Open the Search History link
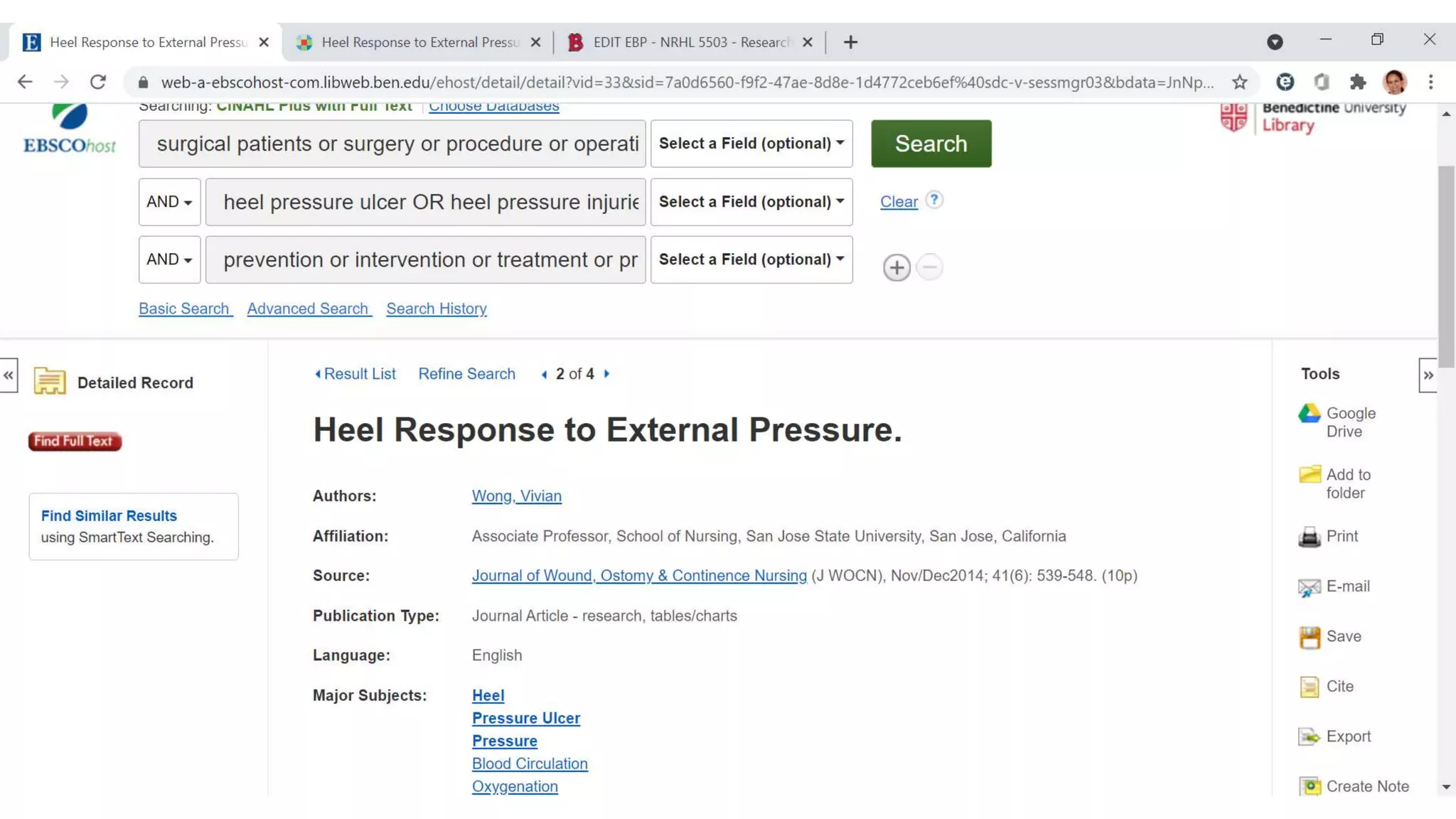 click(436, 309)
